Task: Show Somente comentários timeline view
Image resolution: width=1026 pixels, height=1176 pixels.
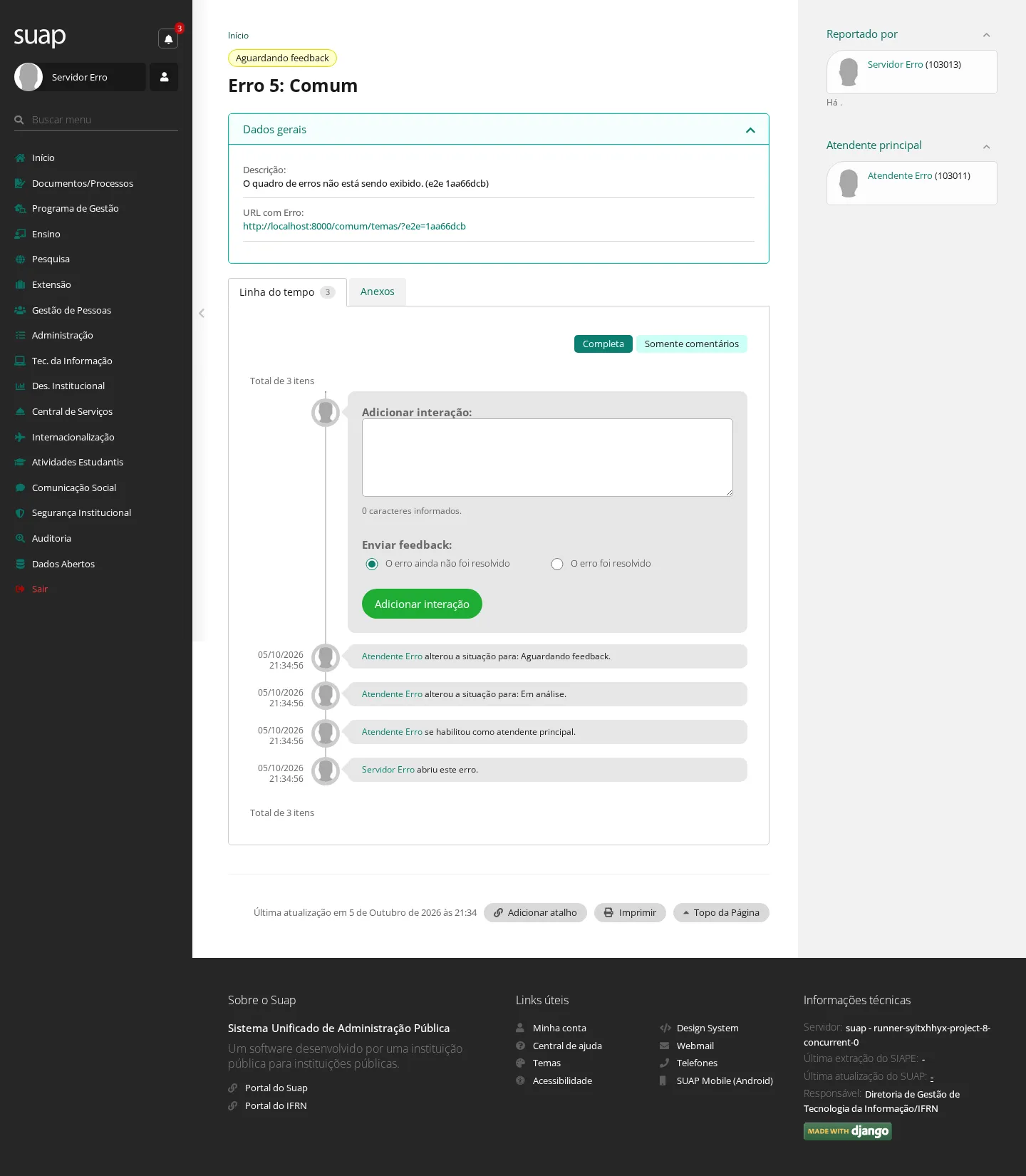Action: tap(692, 344)
